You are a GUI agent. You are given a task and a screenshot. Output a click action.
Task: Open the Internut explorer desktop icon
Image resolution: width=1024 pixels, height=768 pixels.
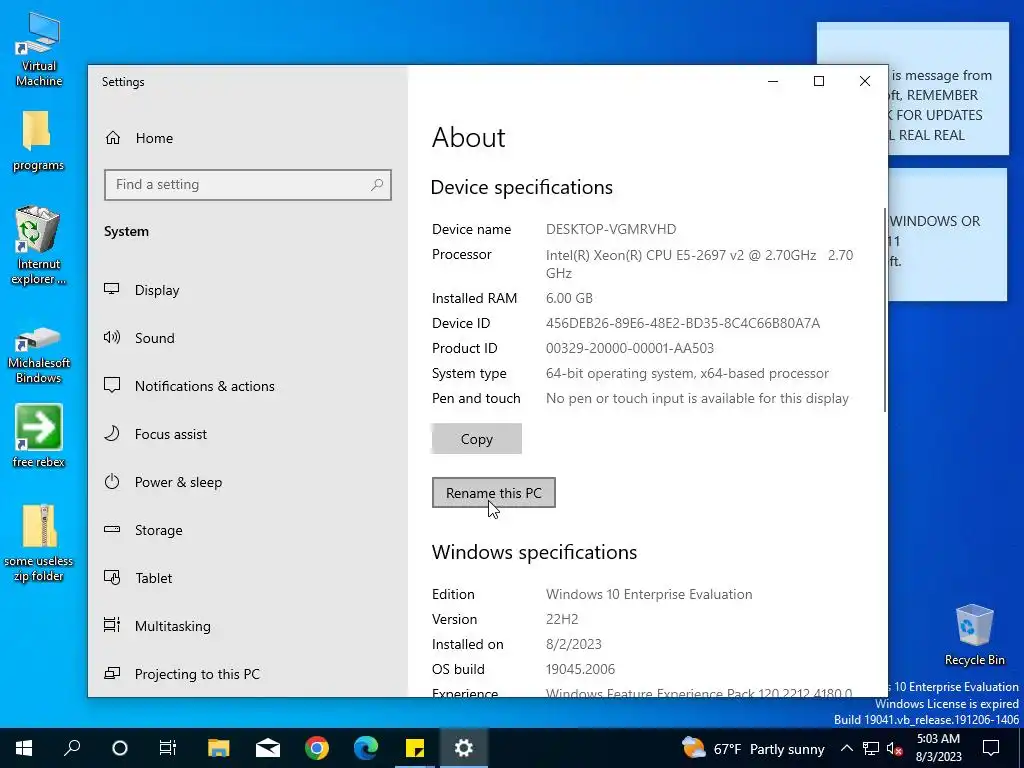pyautogui.click(x=39, y=245)
